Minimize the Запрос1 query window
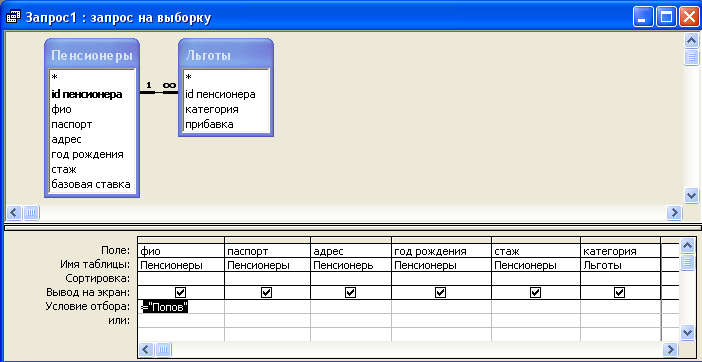Screen dimensions: 702x362 tap(642, 18)
